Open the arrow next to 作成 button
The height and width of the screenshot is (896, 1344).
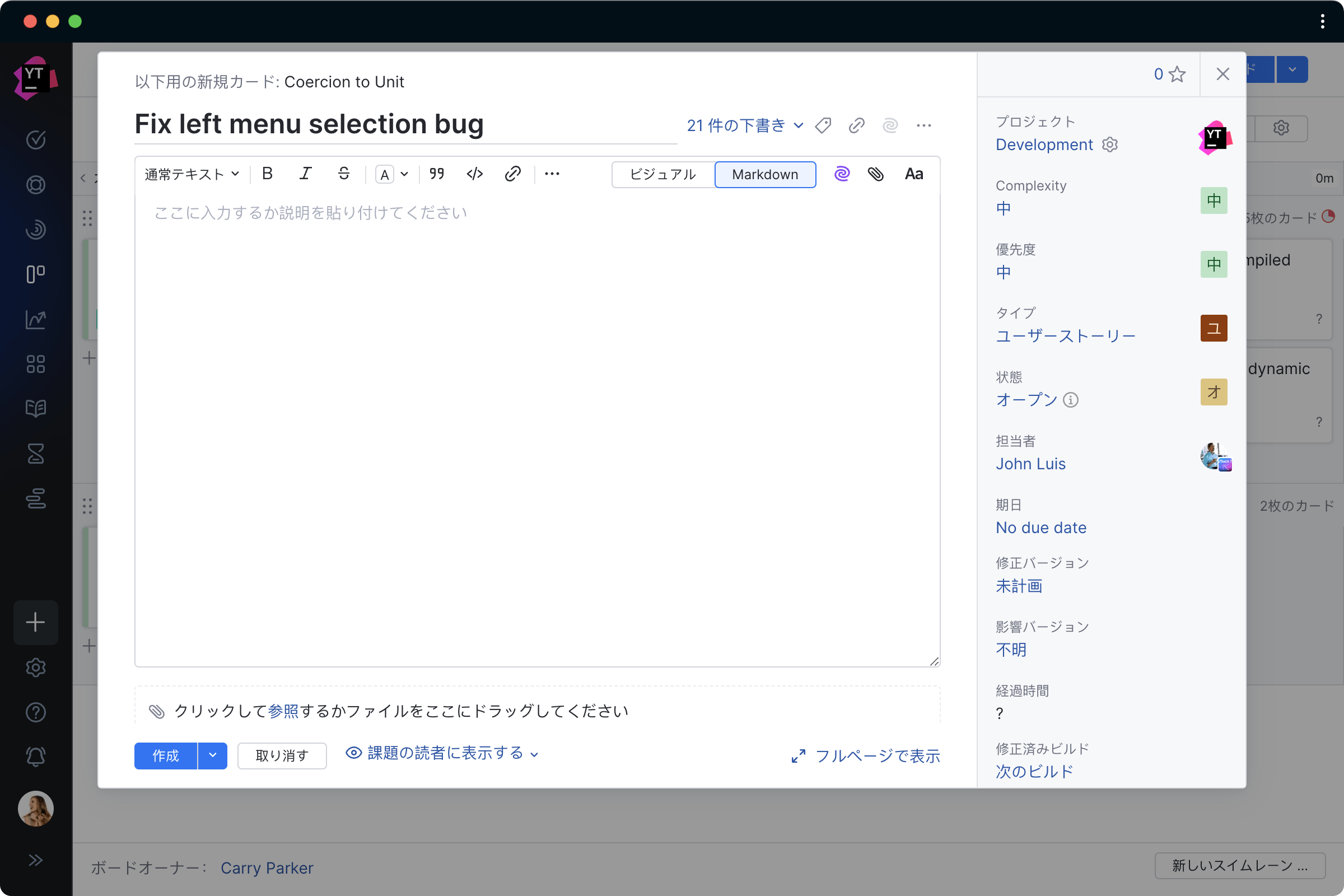213,755
